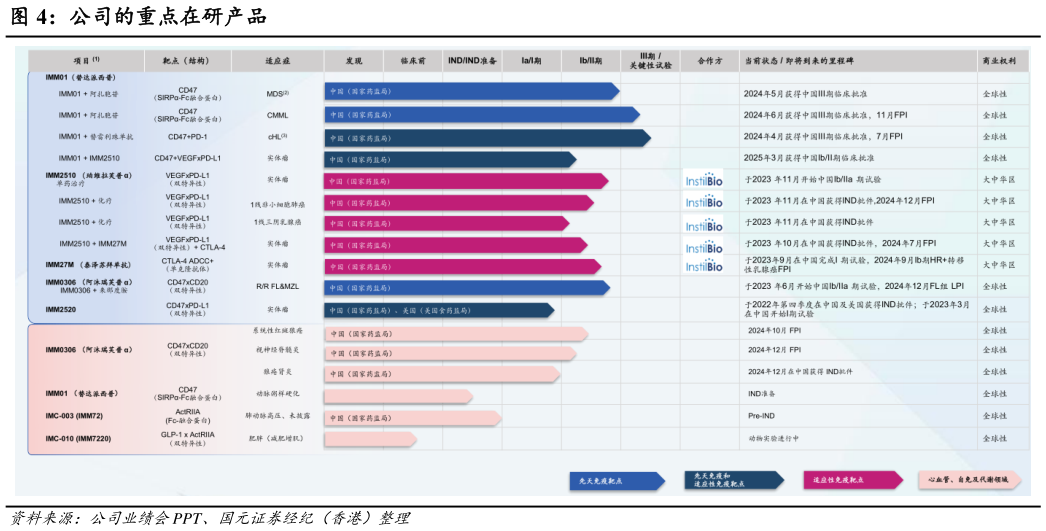
Task: Click the Pre-IND status for IMC-003
Action: [763, 416]
